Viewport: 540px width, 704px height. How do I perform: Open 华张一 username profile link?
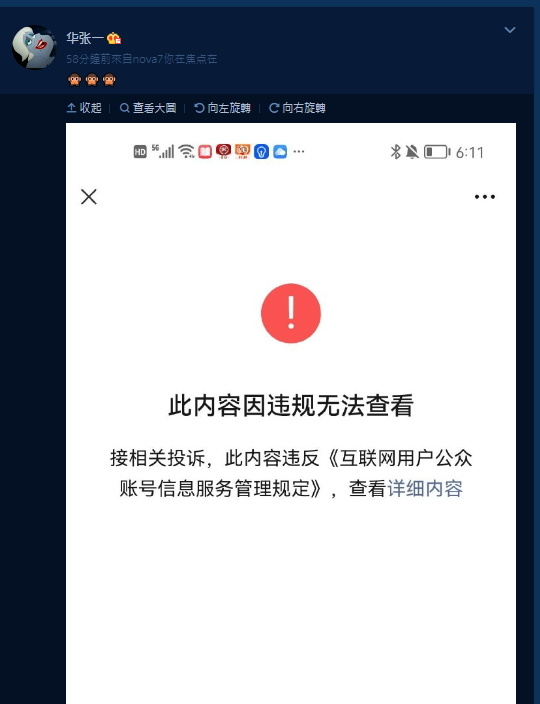tap(85, 38)
